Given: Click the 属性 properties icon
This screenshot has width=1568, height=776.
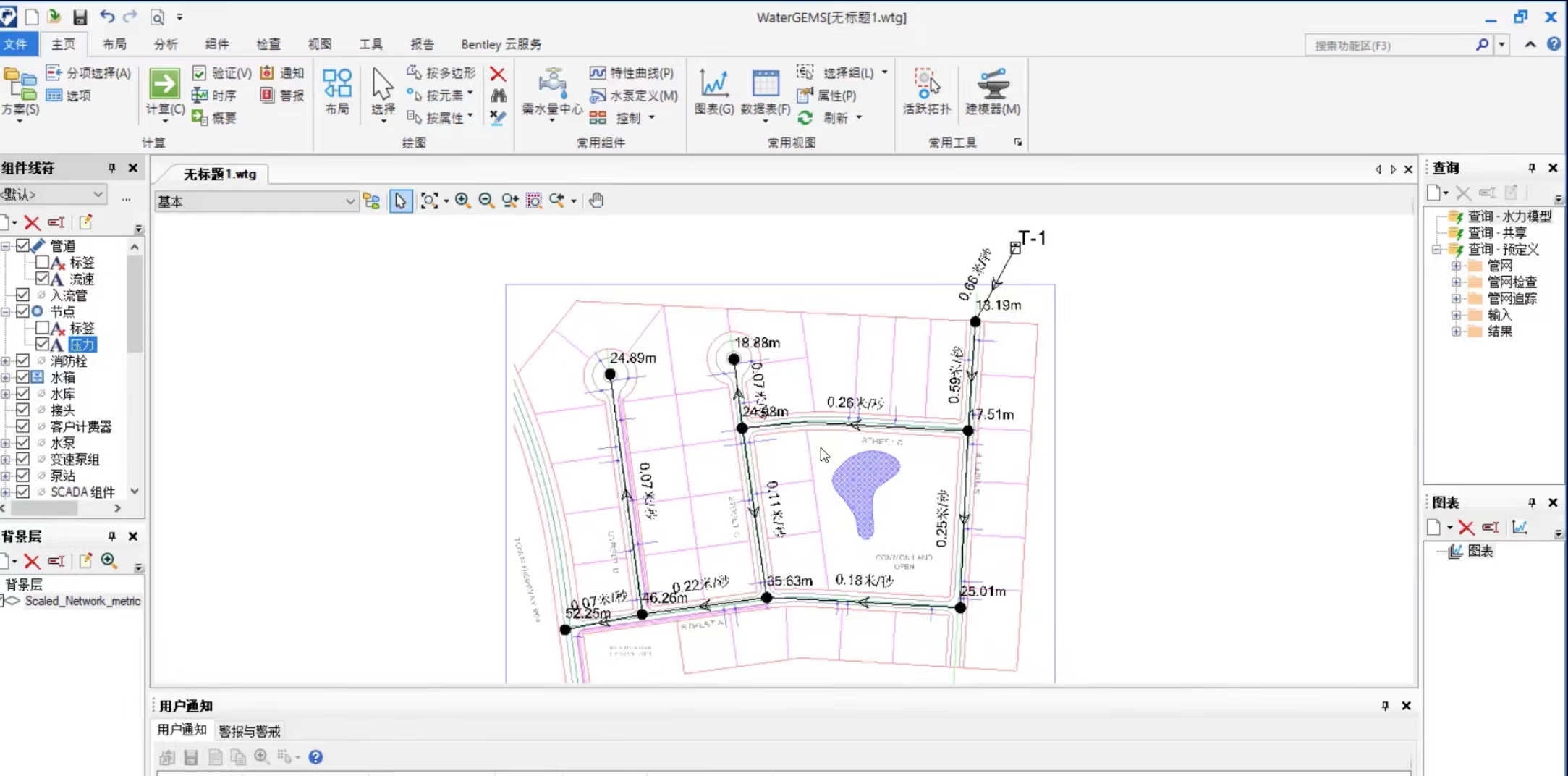Looking at the screenshot, I should [805, 96].
